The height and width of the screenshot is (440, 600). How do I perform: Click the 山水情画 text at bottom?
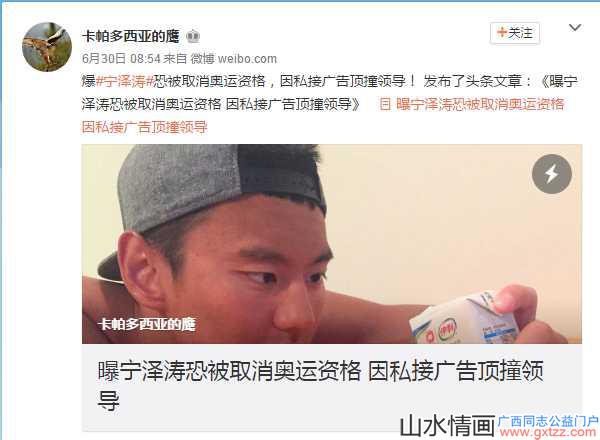coord(447,426)
